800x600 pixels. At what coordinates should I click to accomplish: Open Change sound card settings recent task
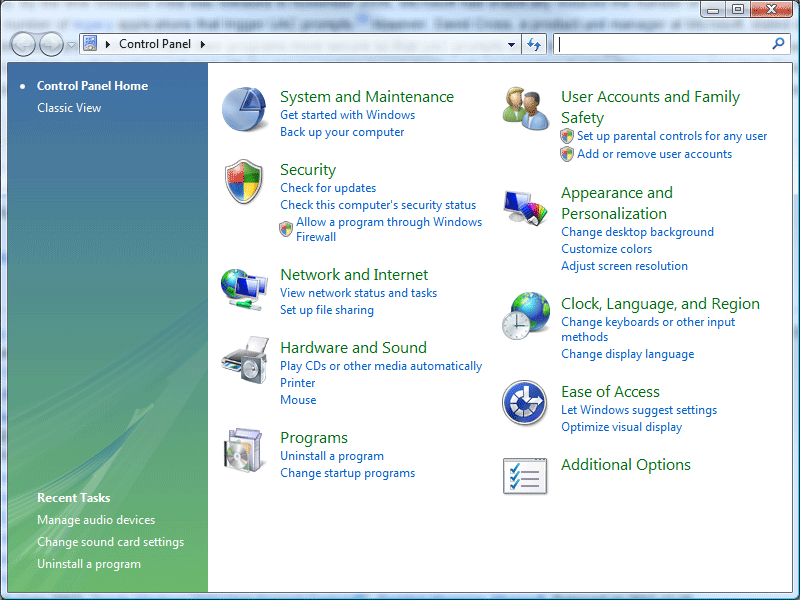pyautogui.click(x=110, y=542)
